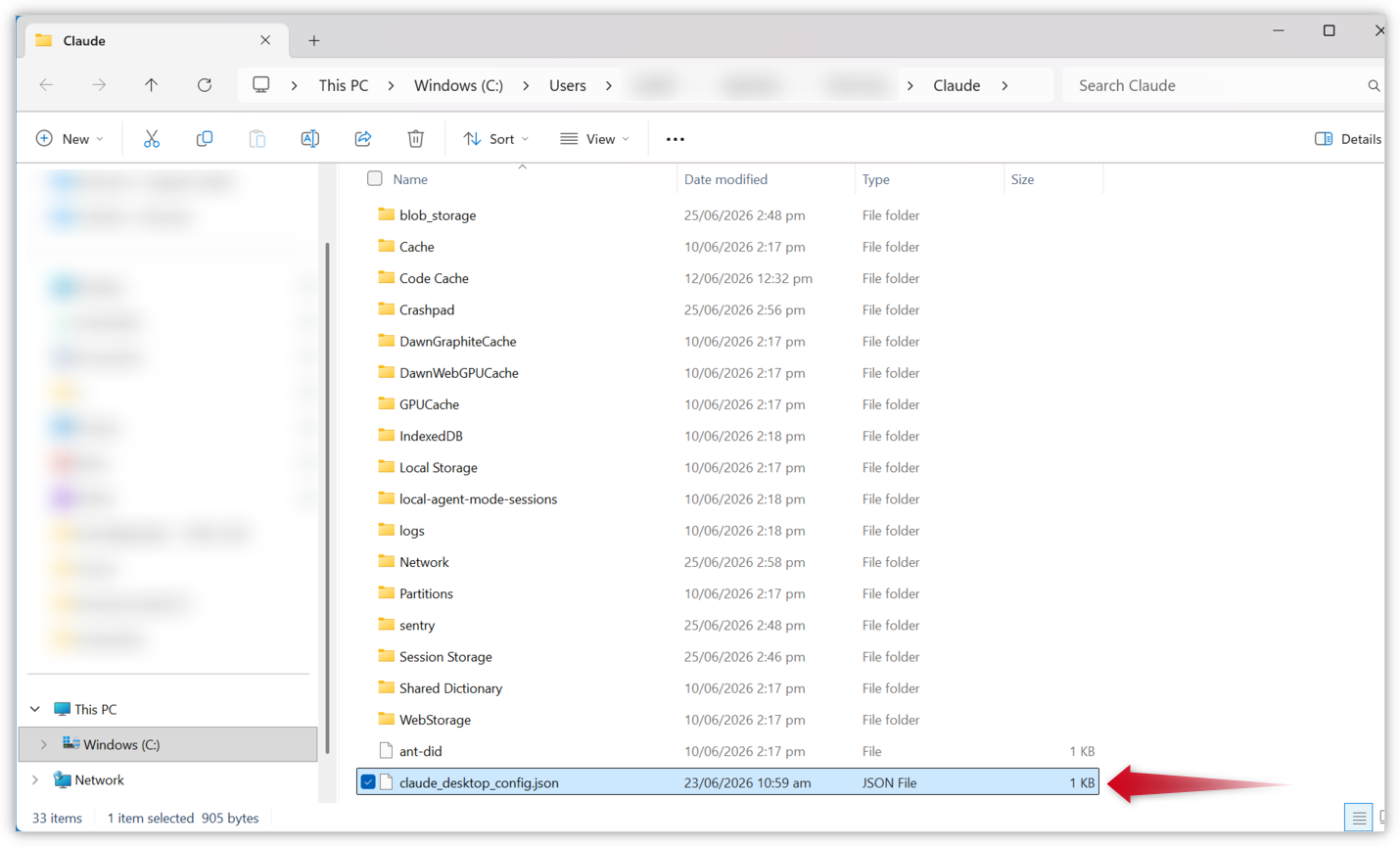Go forward with the right arrow

pyautogui.click(x=99, y=85)
